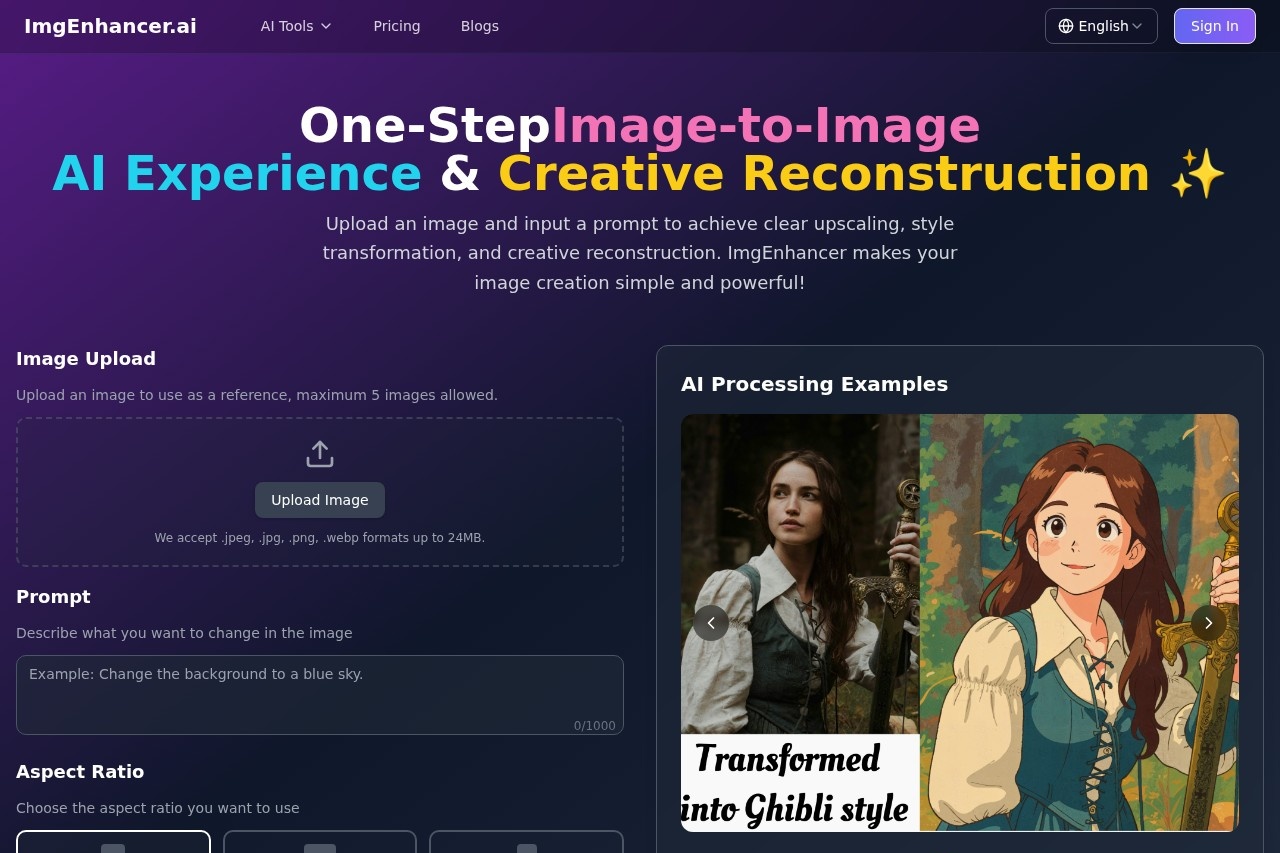Select the aspect ratio icon on the third card
This screenshot has height=853, width=1280.
pos(526,847)
